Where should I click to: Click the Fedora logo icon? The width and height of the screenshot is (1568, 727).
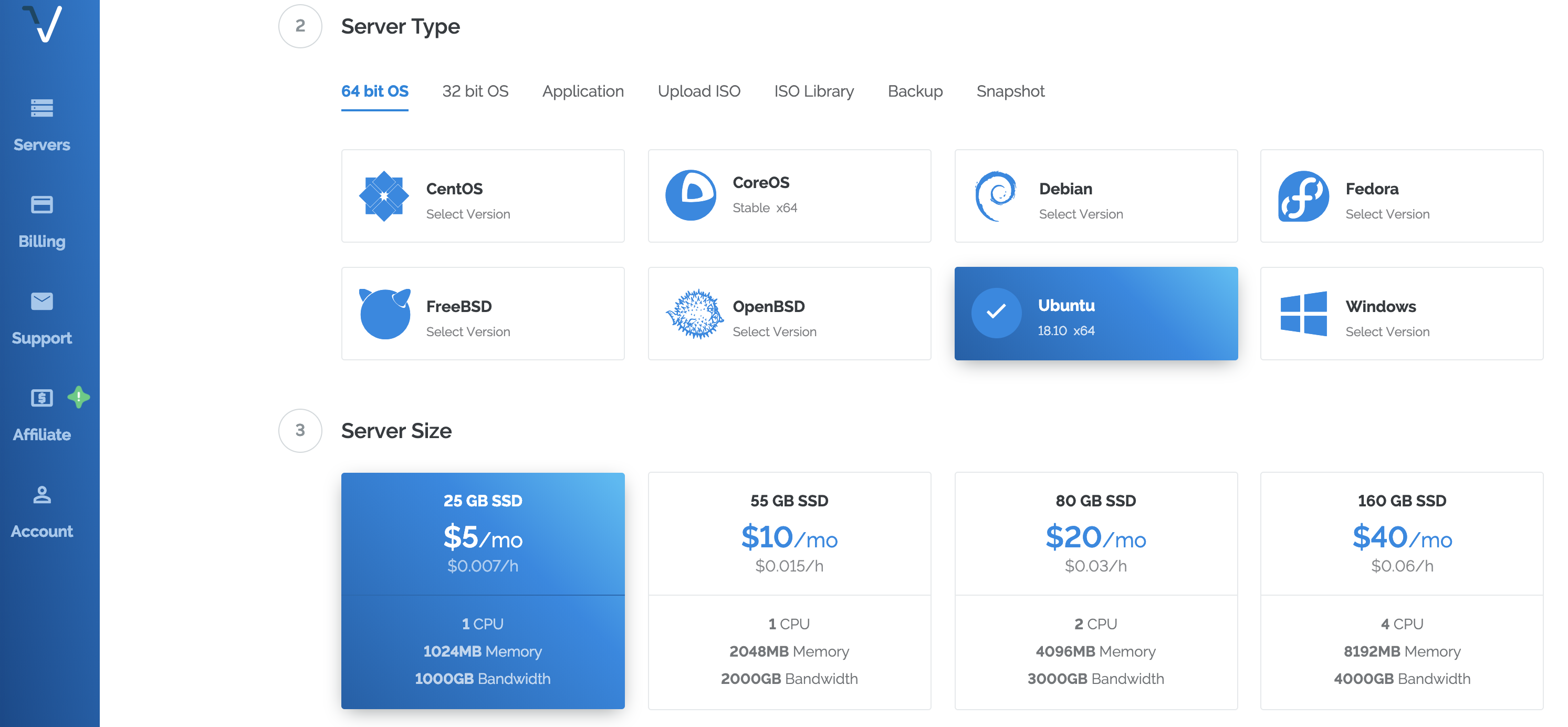click(1303, 196)
